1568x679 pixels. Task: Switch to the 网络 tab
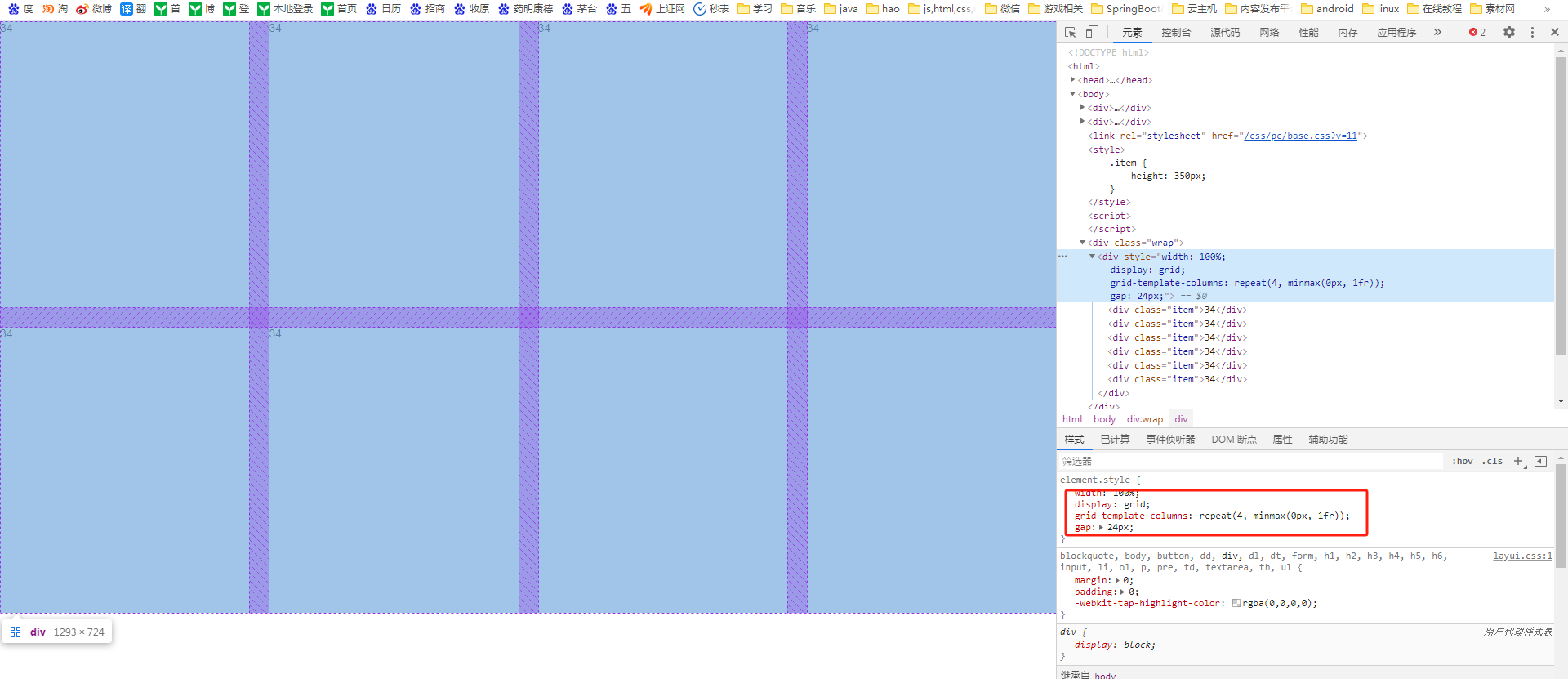point(1269,32)
